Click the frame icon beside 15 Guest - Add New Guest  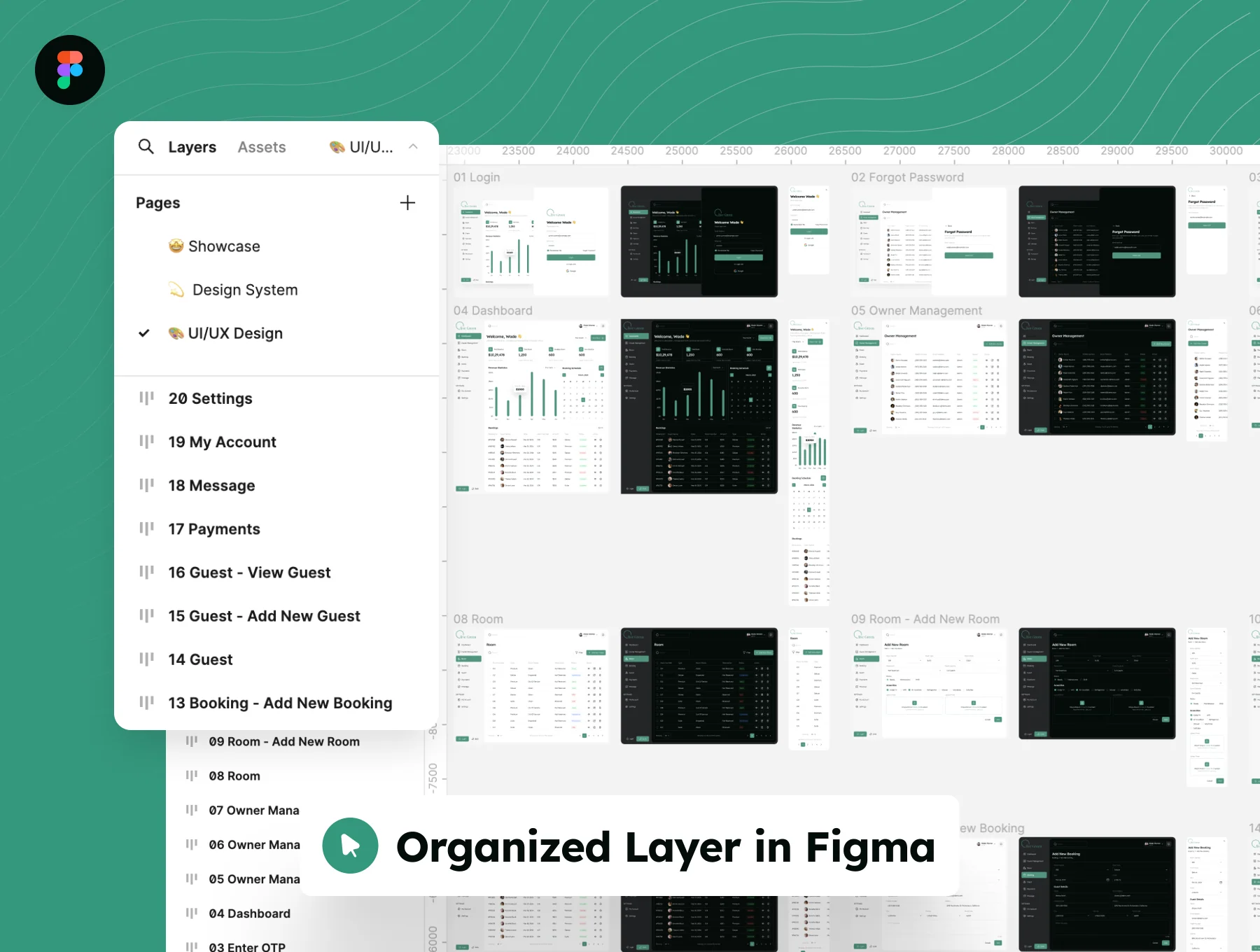146,615
